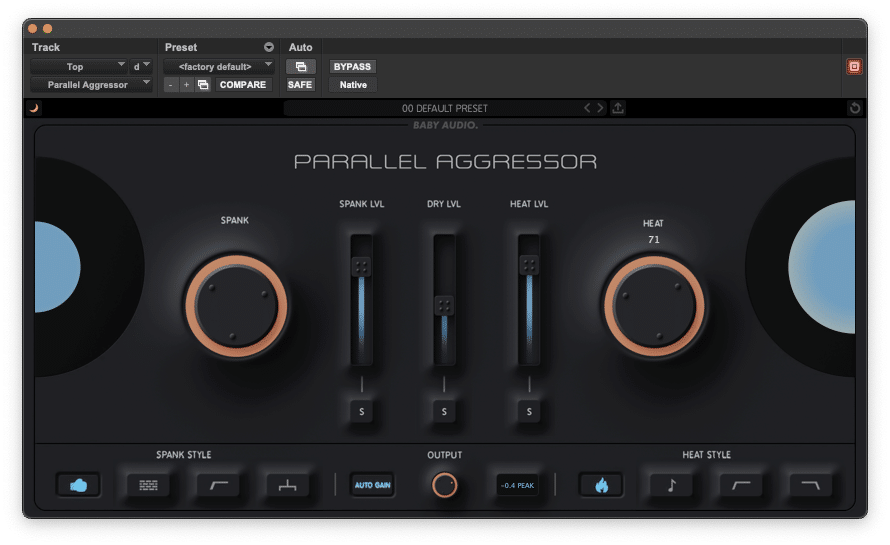
Task: Solo the Dry level channel
Action: (444, 412)
